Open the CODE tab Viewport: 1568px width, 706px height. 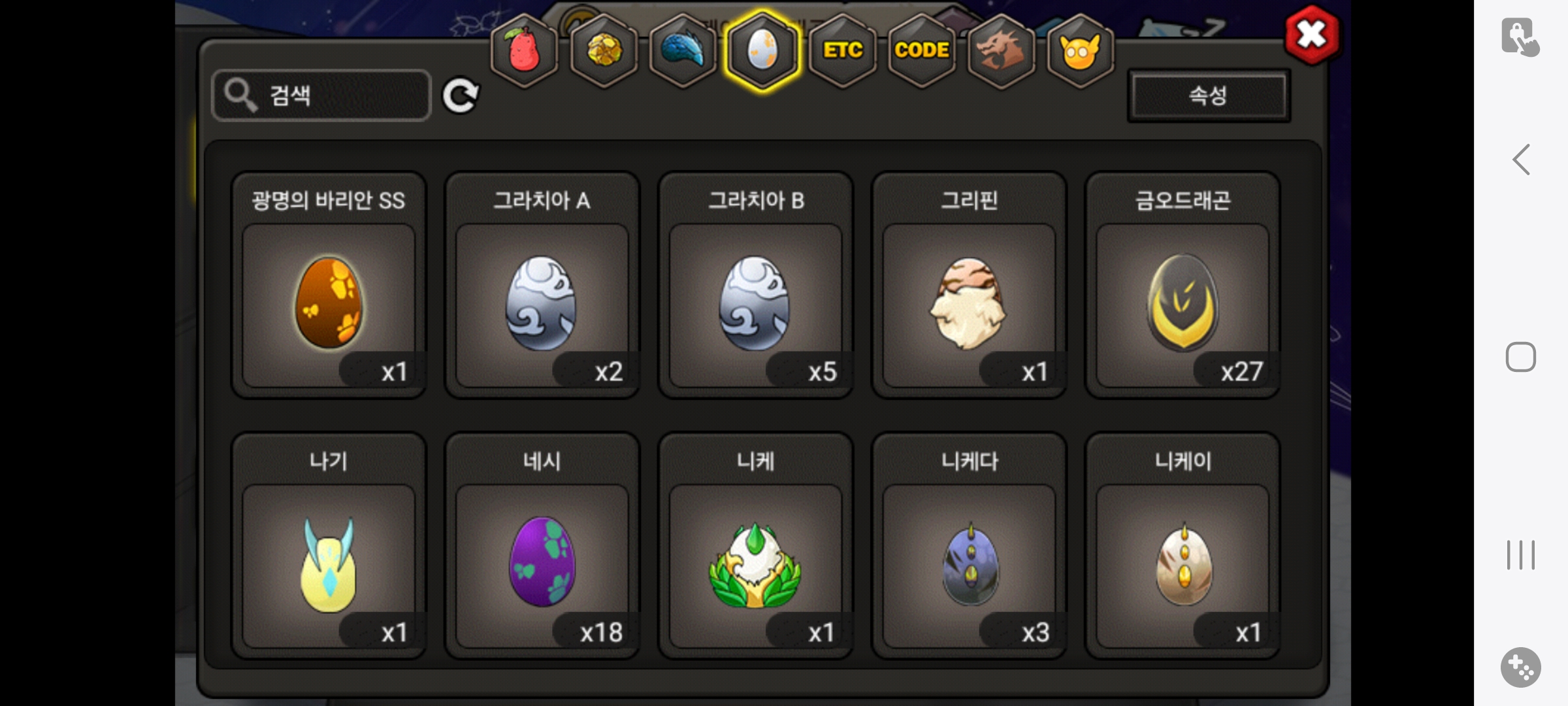point(921,50)
